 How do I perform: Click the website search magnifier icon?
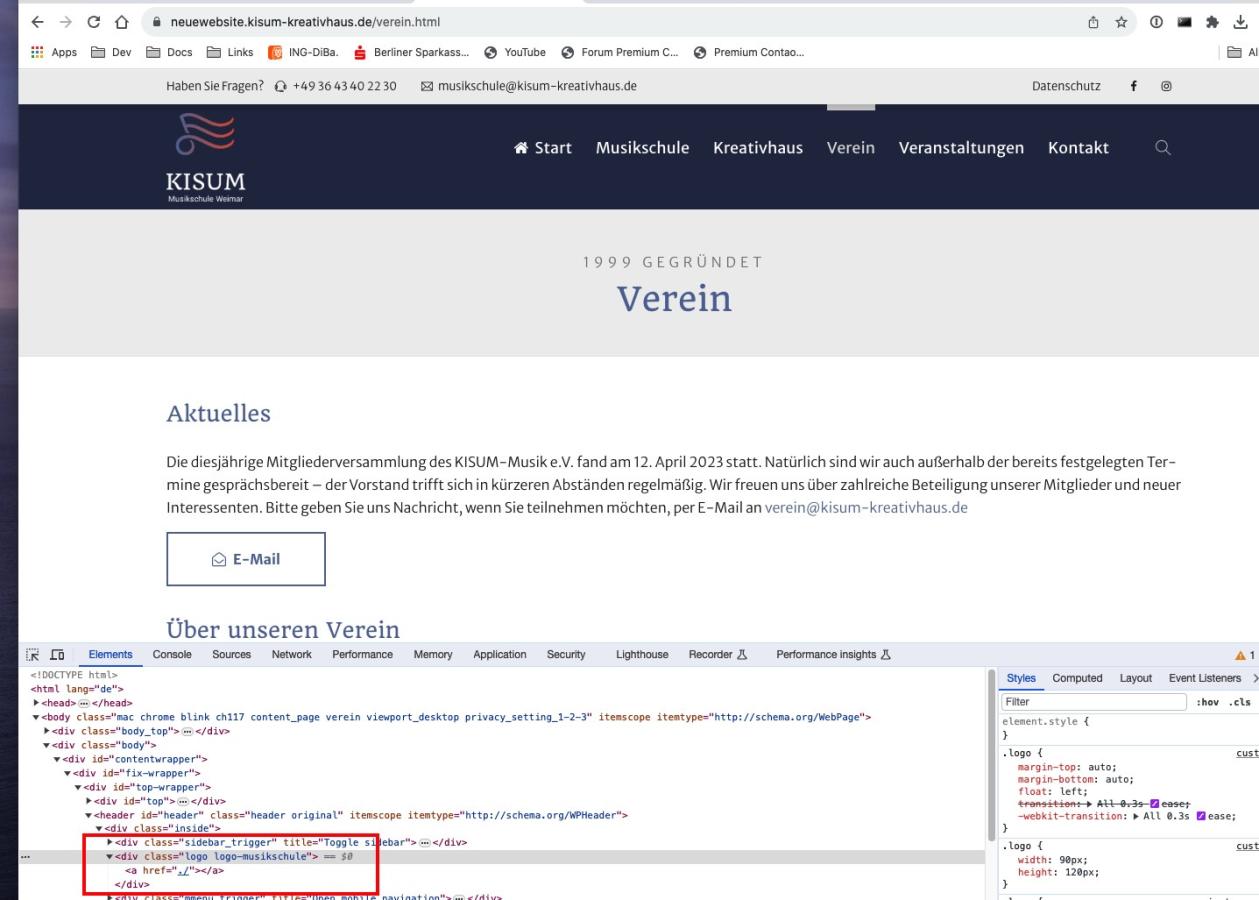[x=1162, y=148]
